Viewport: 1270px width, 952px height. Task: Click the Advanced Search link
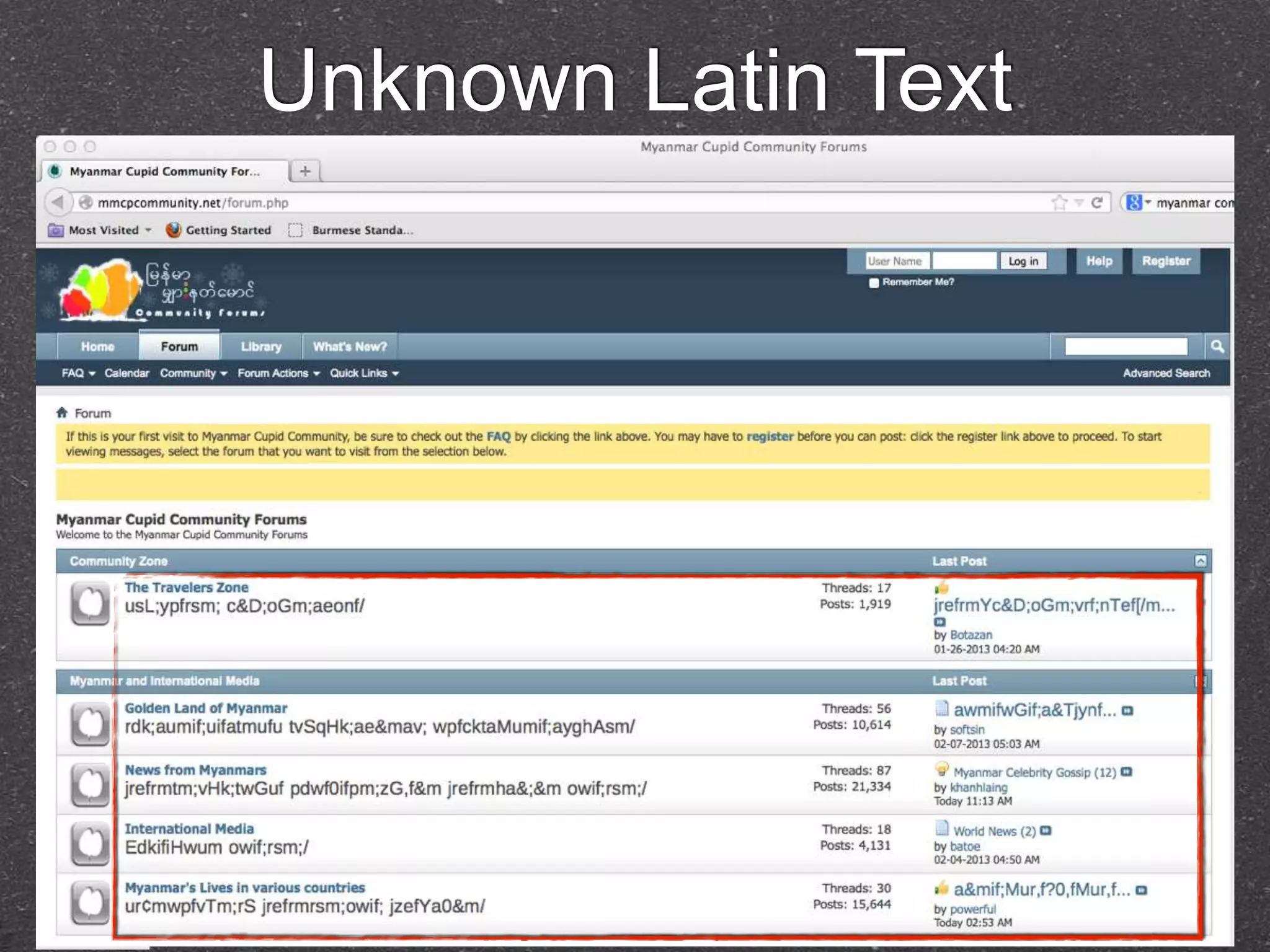pos(1166,373)
